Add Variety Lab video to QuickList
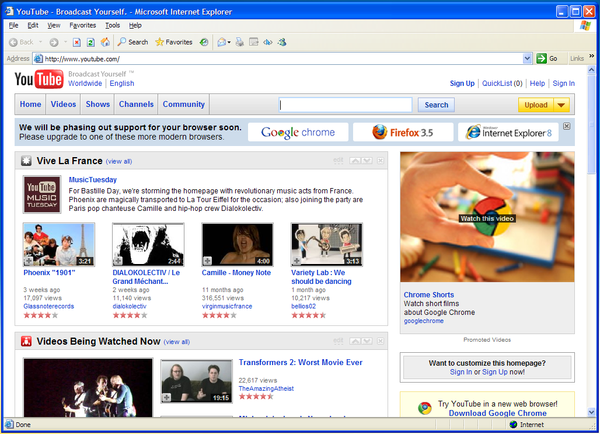This screenshot has width=600, height=434. [x=297, y=261]
